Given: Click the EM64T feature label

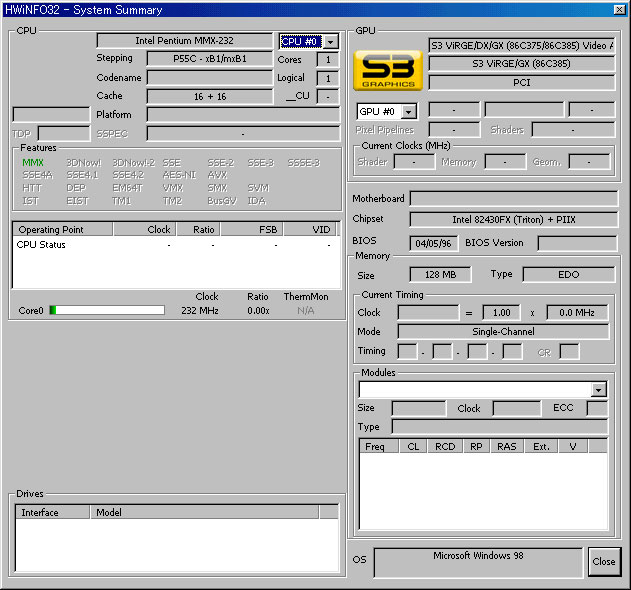Looking at the screenshot, I should [128, 188].
